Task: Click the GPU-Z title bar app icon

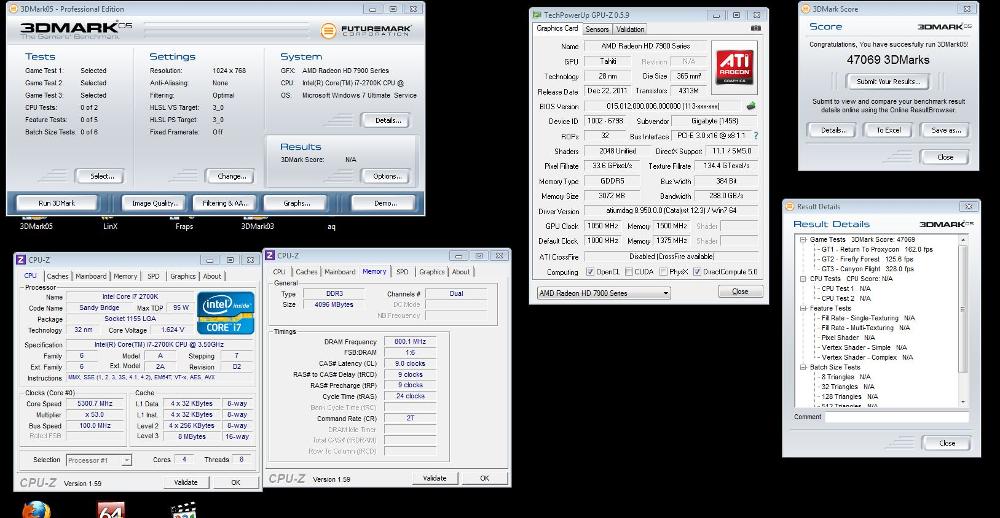Action: click(537, 15)
